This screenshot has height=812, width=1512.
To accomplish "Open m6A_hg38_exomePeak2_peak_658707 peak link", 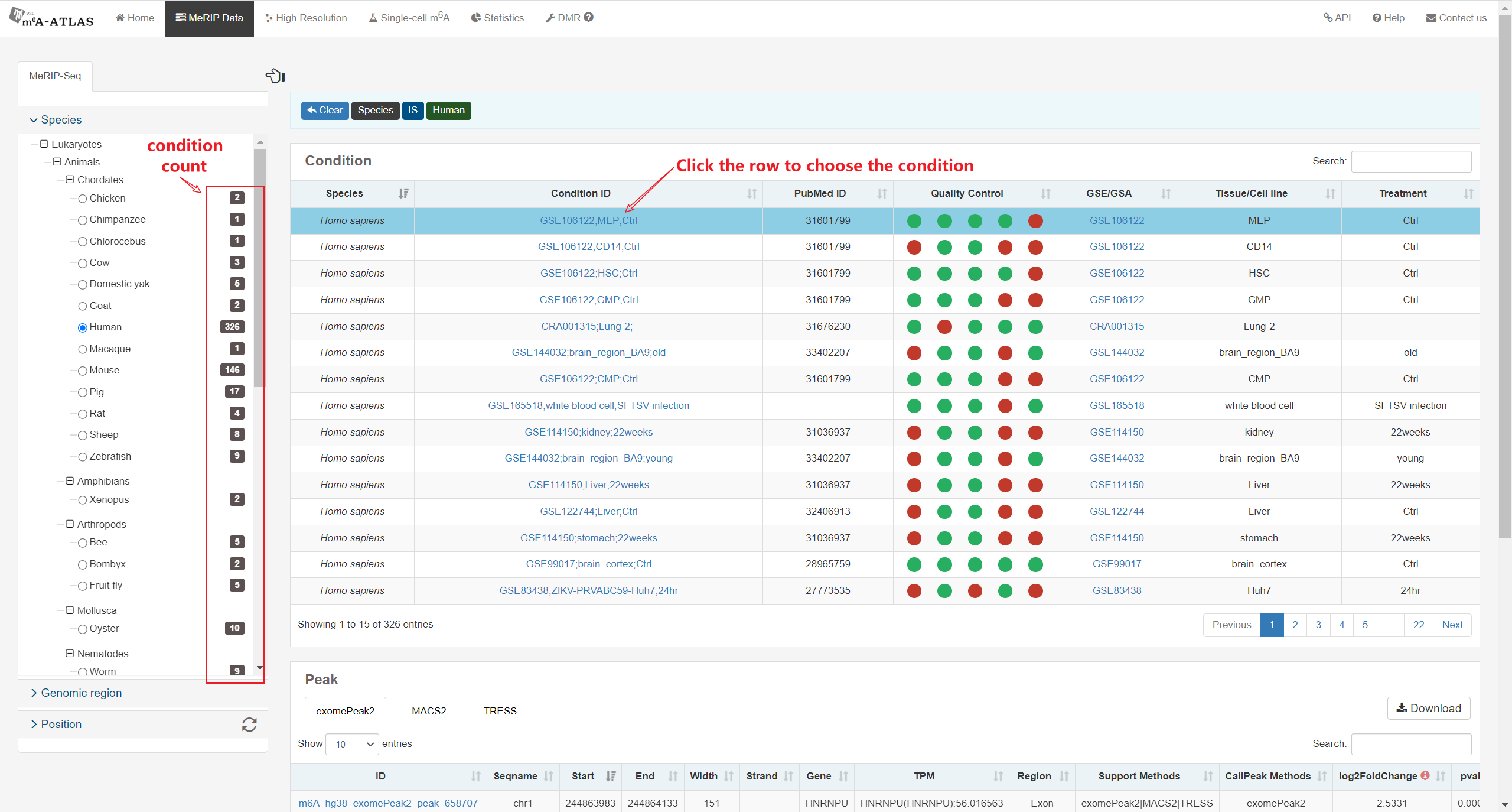I will click(388, 803).
